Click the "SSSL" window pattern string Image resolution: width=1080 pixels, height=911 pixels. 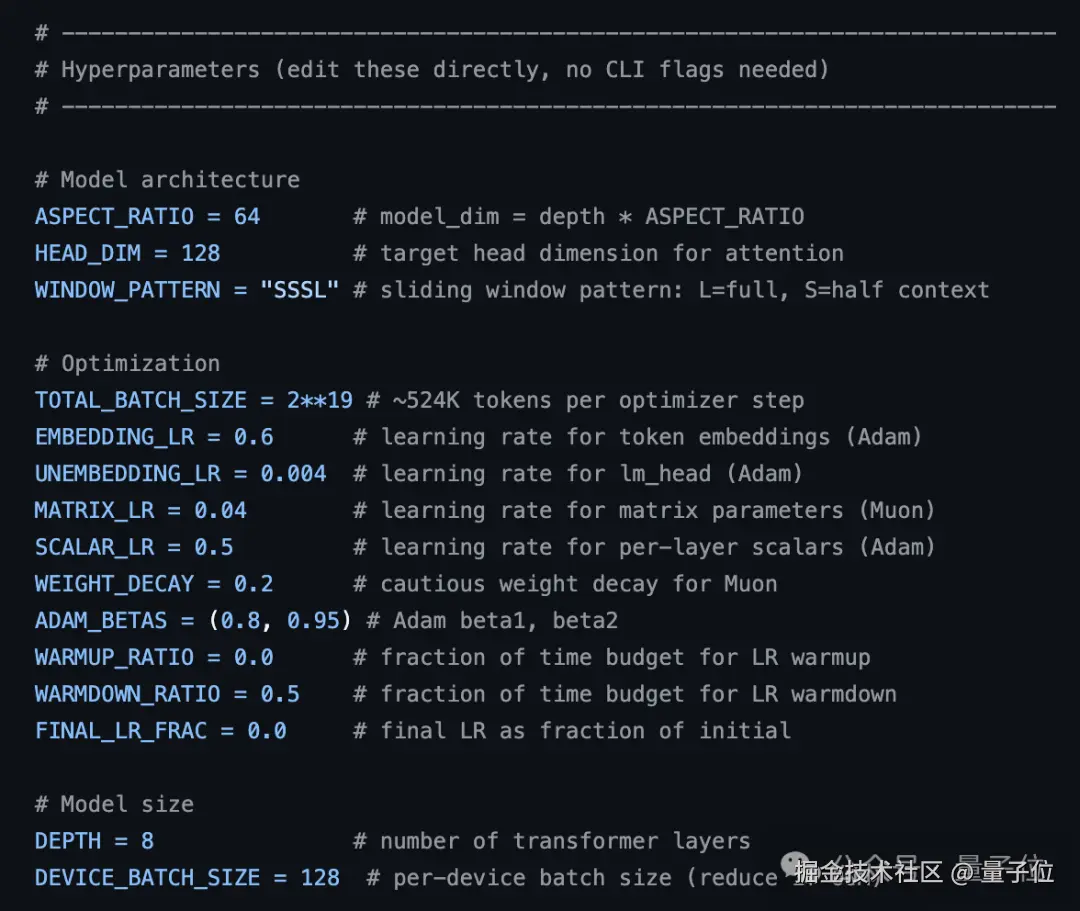pyautogui.click(x=299, y=291)
